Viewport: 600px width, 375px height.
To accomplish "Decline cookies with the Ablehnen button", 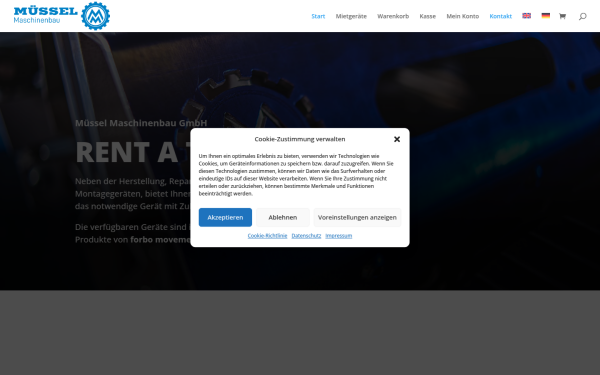I will (283, 217).
